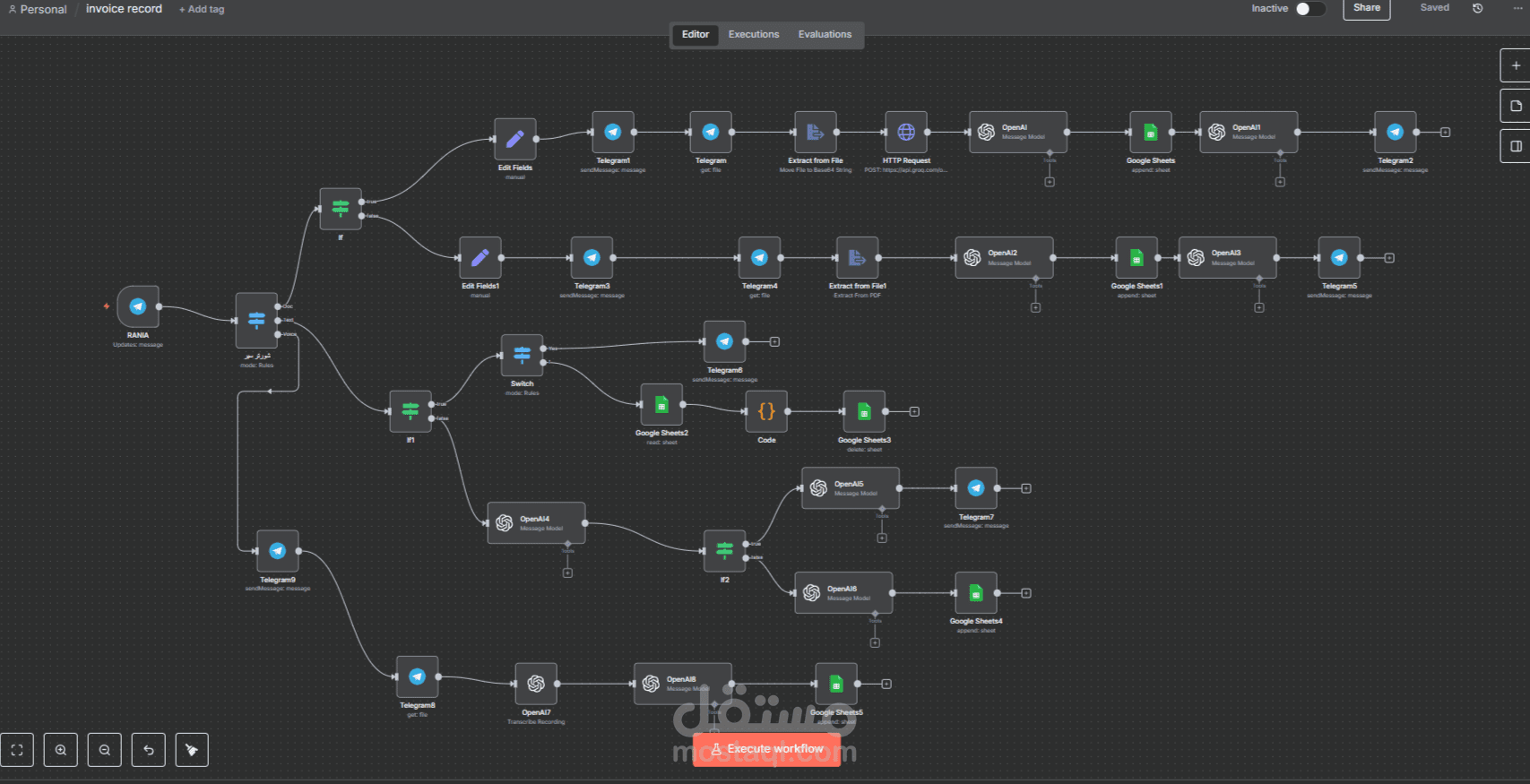The width and height of the screenshot is (1530, 784).
Task: Zoom in on the canvas
Action: coord(61,750)
